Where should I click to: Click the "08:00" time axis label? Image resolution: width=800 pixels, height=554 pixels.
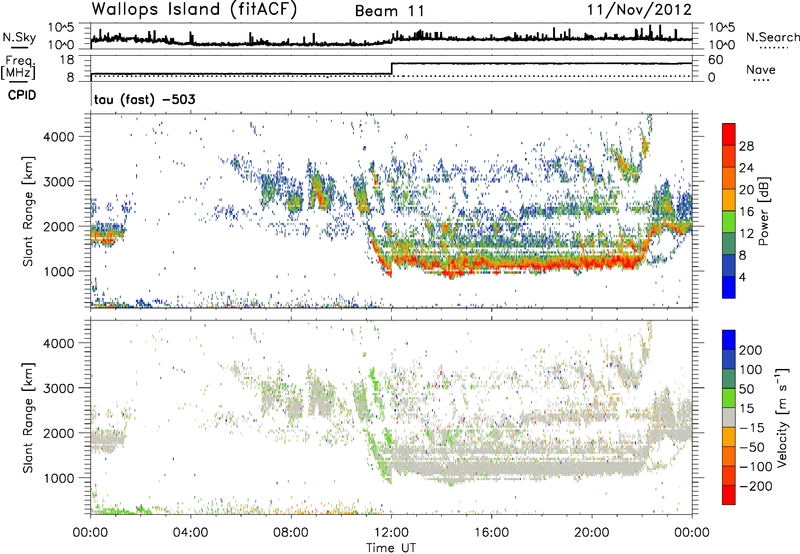tap(291, 533)
